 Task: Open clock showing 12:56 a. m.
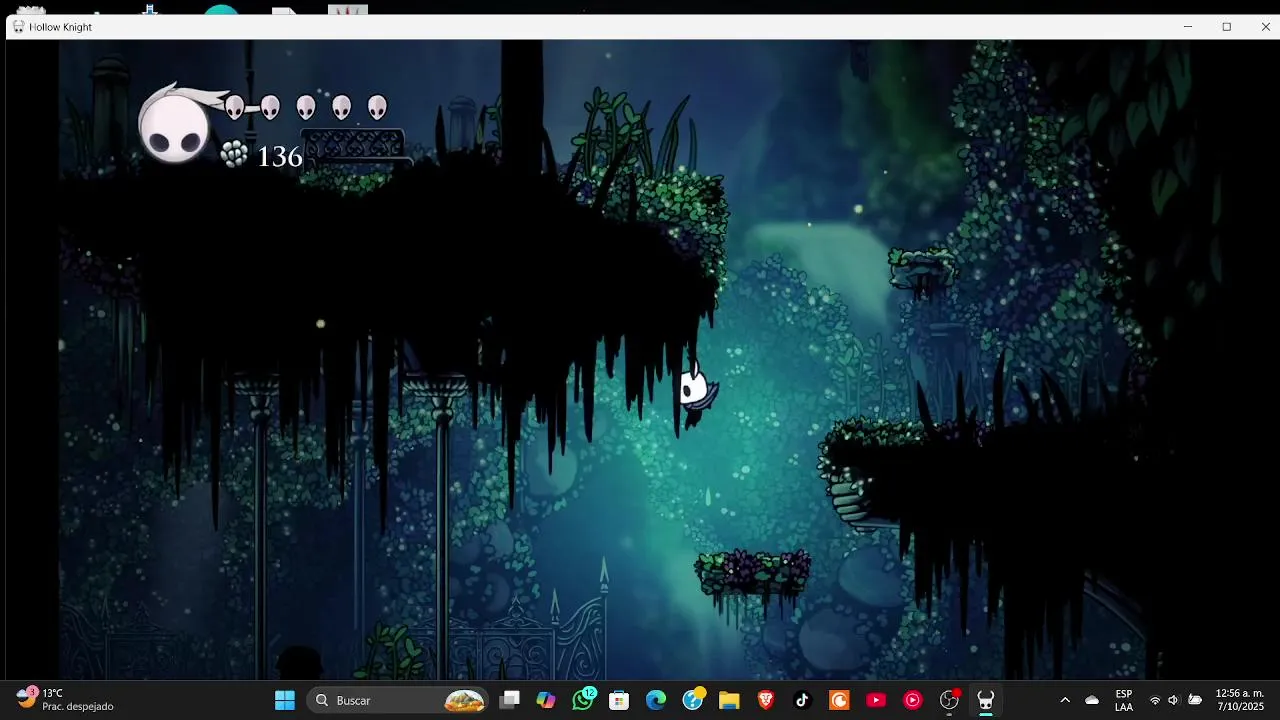click(x=1240, y=700)
